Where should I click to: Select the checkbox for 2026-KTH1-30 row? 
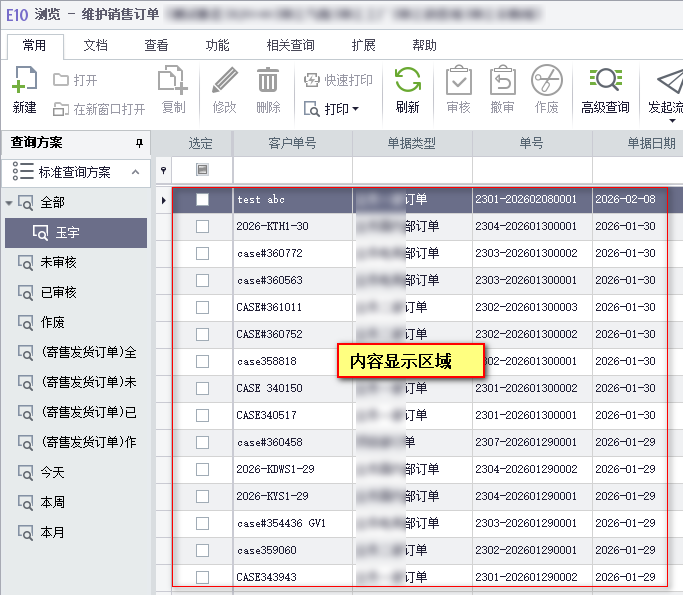pos(202,226)
